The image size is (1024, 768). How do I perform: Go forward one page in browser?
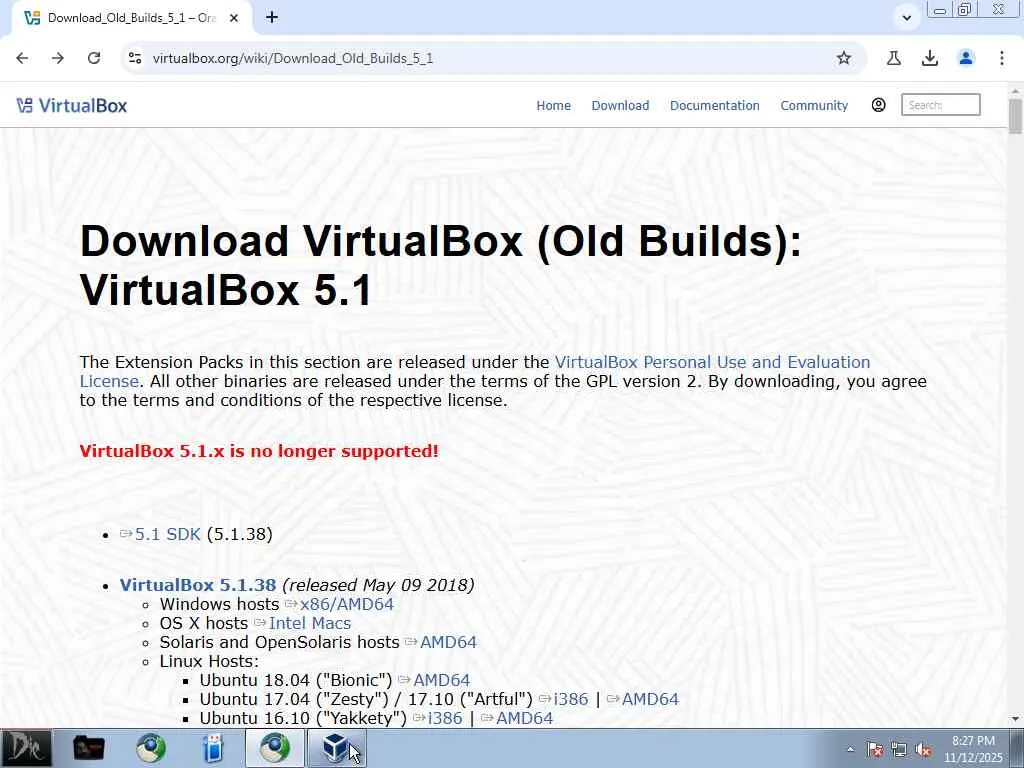[58, 58]
